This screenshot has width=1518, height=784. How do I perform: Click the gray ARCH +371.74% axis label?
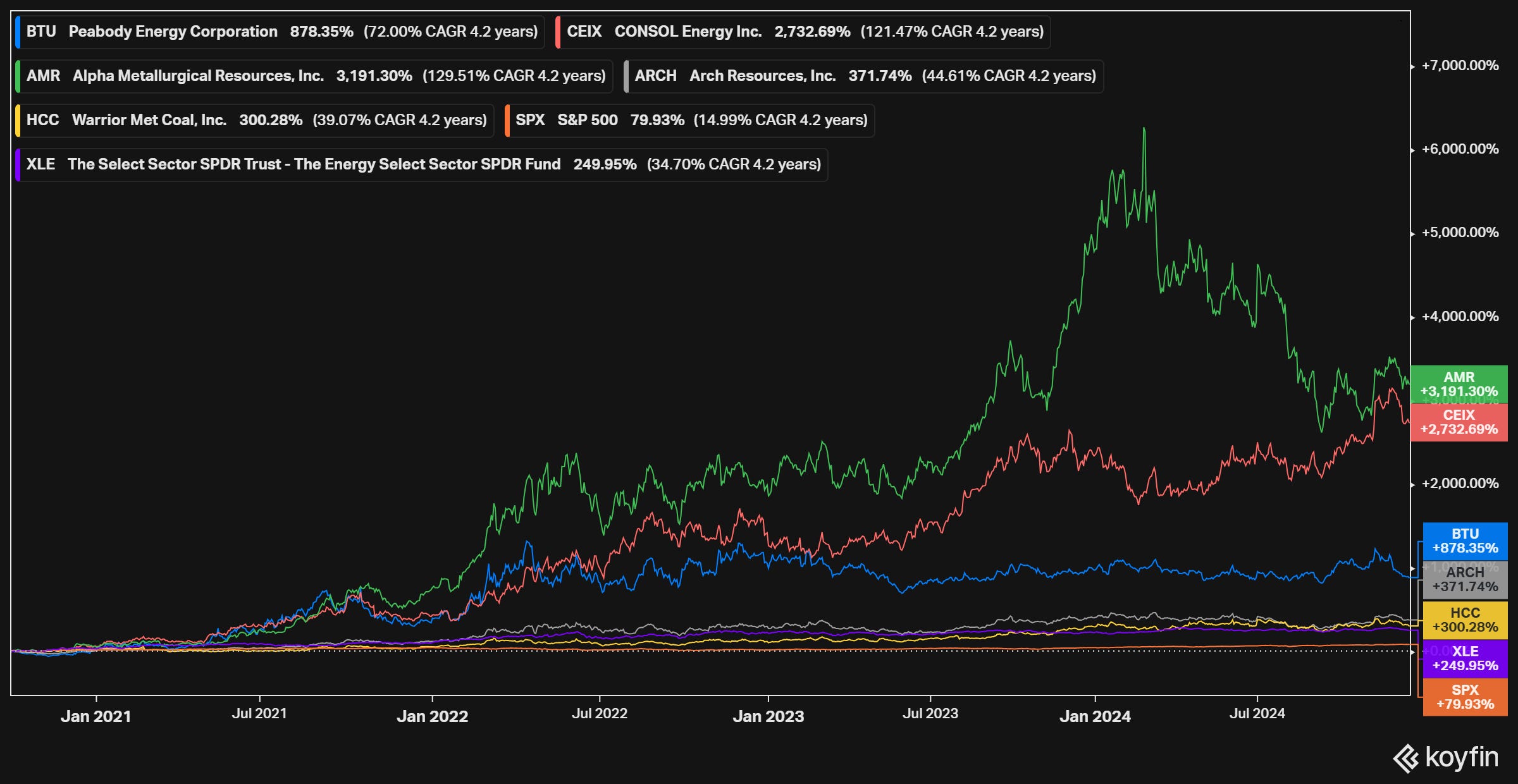coord(1466,580)
